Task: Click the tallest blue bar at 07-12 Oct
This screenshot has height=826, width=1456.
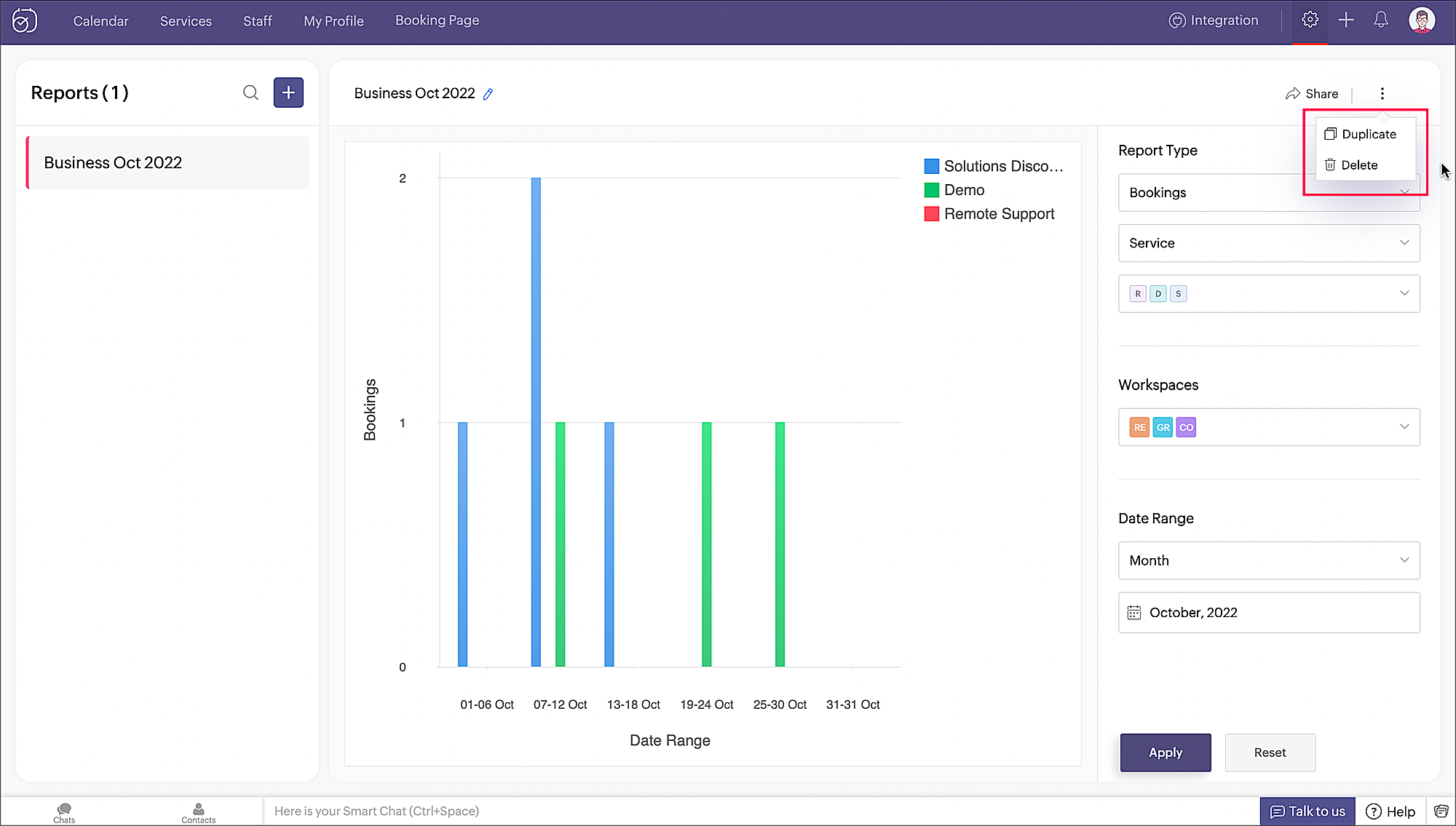Action: pyautogui.click(x=536, y=422)
